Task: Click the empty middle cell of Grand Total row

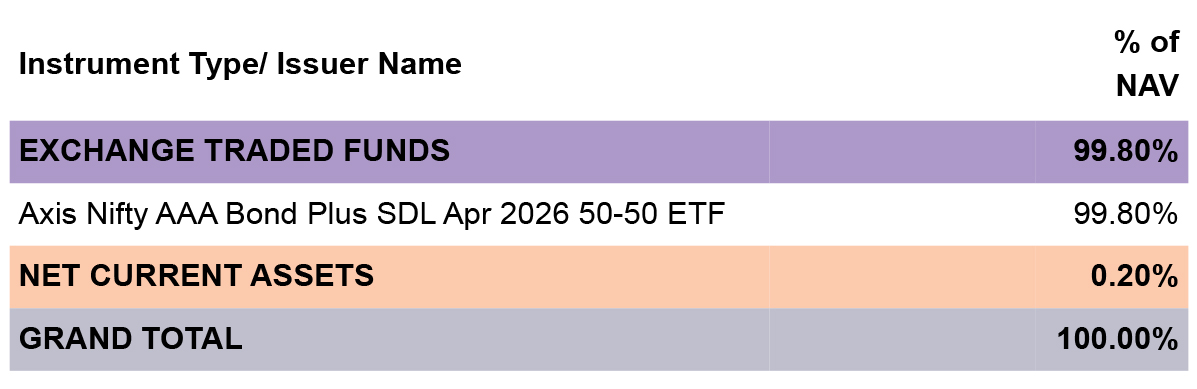Action: [x=902, y=339]
